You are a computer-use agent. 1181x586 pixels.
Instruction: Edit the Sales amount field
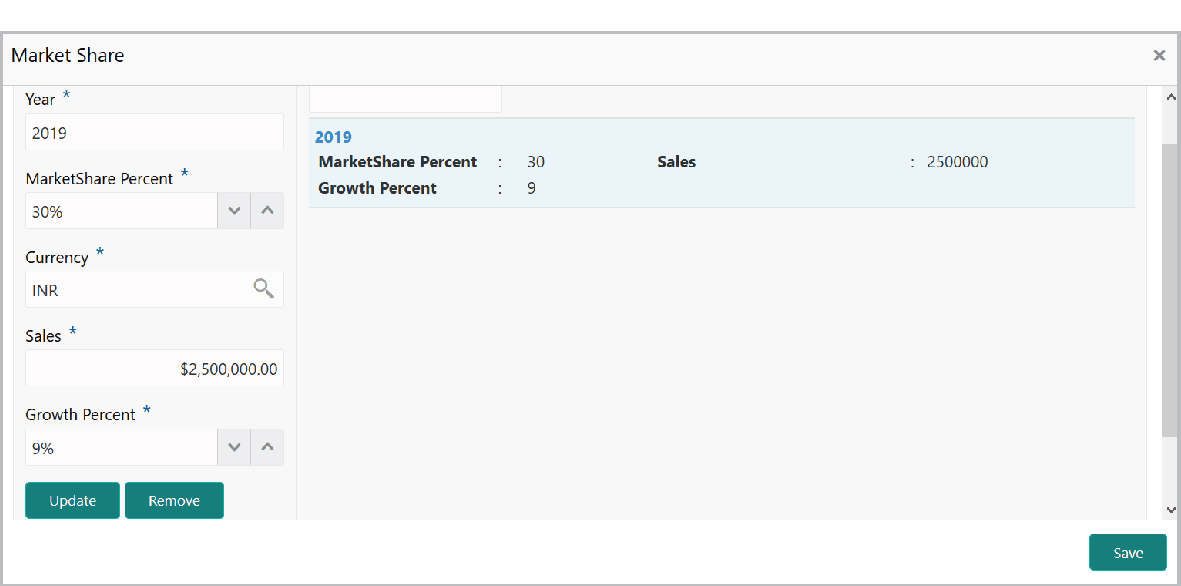[154, 368]
